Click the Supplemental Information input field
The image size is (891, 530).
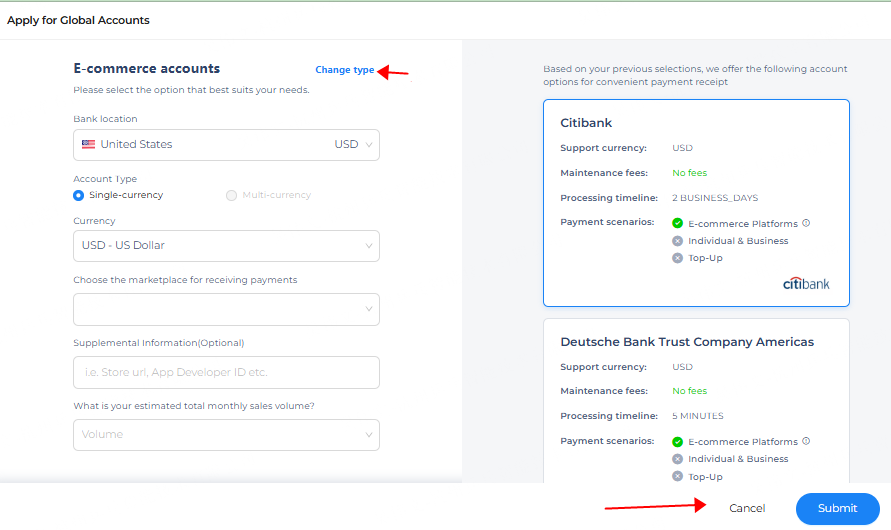coord(226,373)
